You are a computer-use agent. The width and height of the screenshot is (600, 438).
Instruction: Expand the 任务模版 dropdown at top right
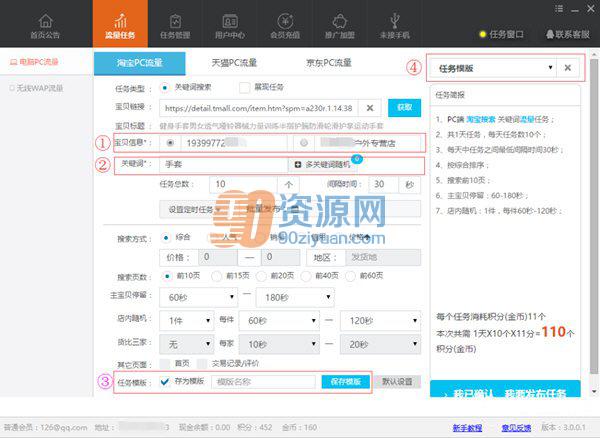click(x=492, y=68)
